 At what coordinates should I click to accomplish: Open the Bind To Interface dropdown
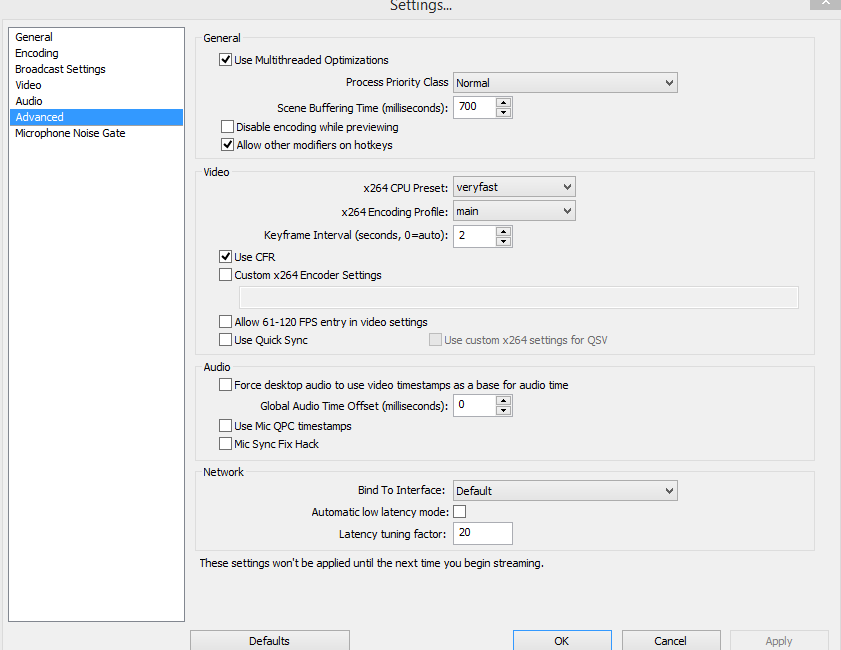pyautogui.click(x=565, y=491)
